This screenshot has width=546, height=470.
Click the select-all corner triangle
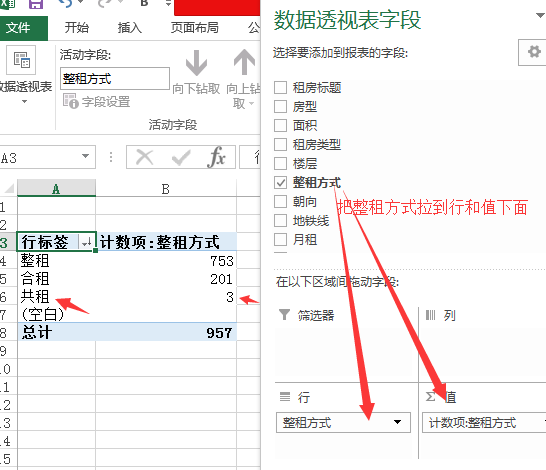click(9, 188)
